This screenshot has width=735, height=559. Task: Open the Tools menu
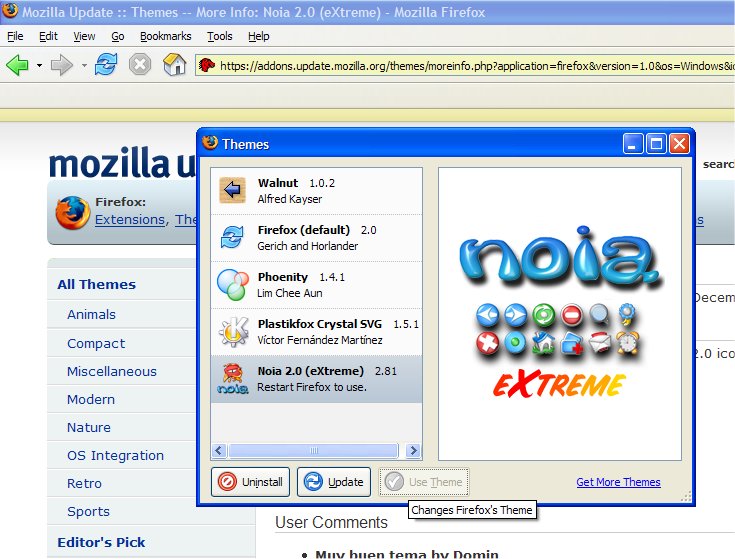pyautogui.click(x=220, y=36)
